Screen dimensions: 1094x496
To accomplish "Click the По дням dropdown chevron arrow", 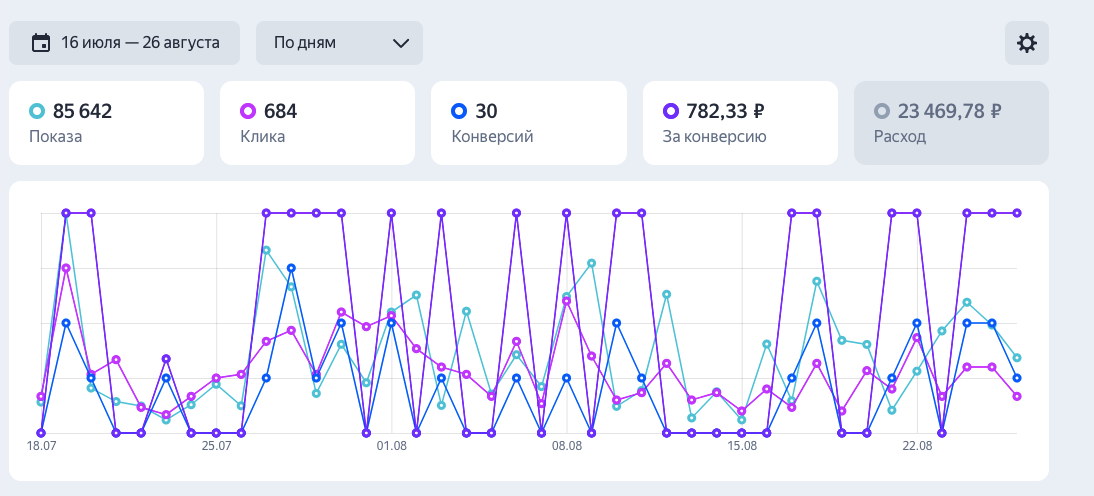I will (401, 43).
